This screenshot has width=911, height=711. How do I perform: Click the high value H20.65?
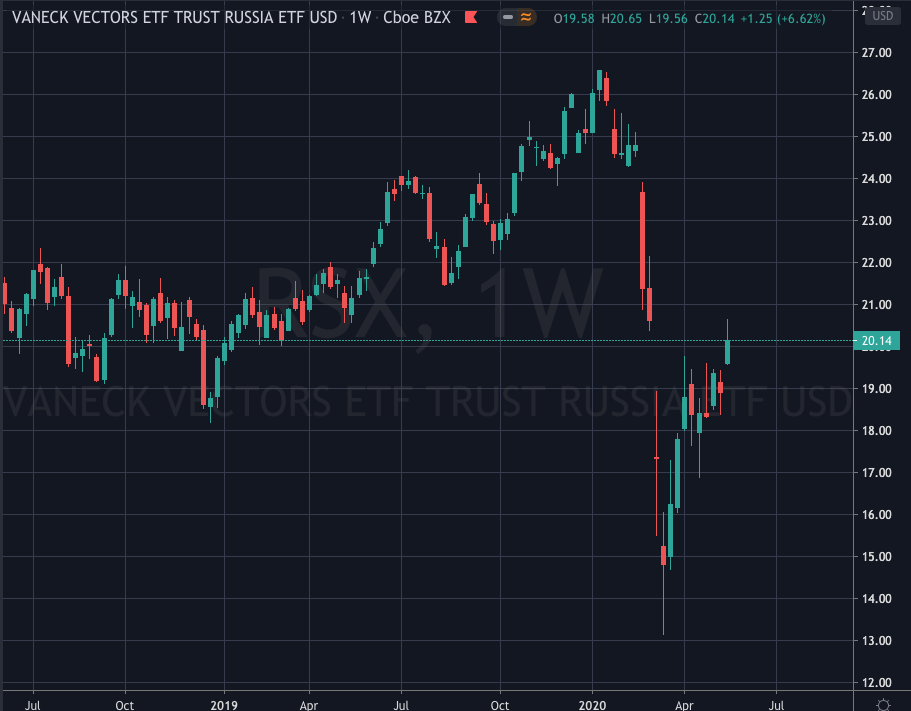coord(622,19)
